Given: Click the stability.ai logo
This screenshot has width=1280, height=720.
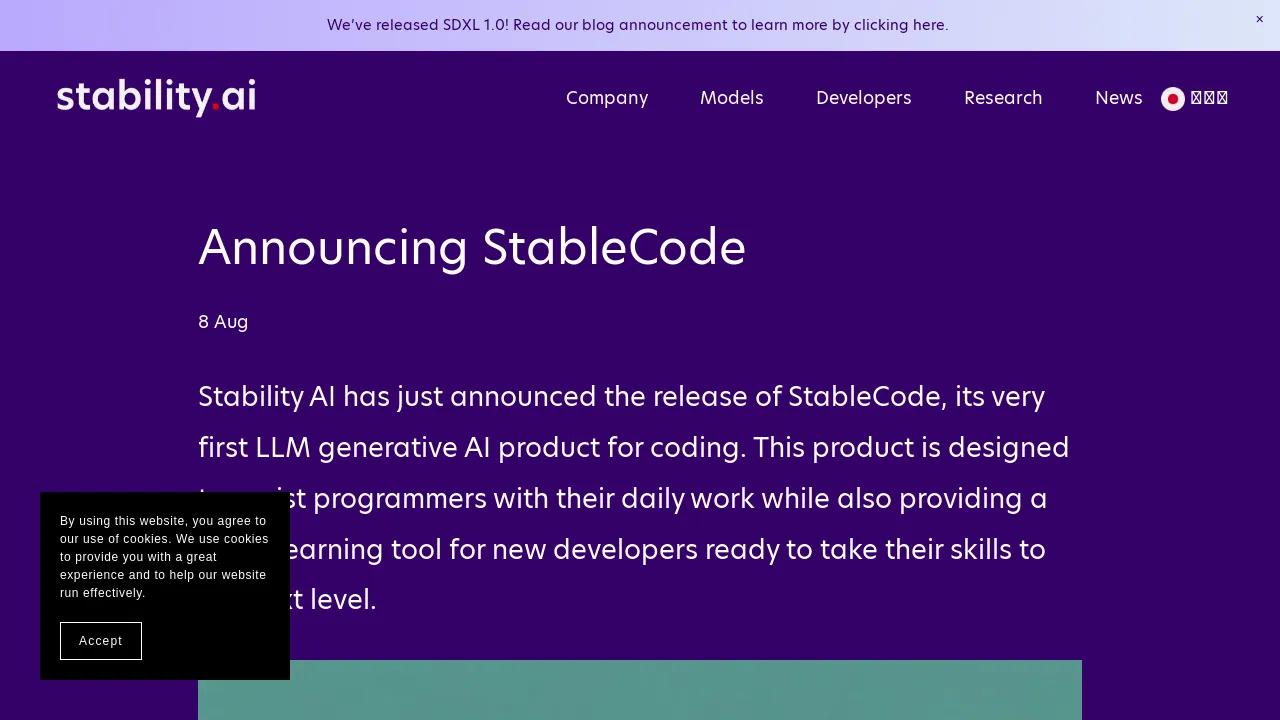Looking at the screenshot, I should pos(156,97).
